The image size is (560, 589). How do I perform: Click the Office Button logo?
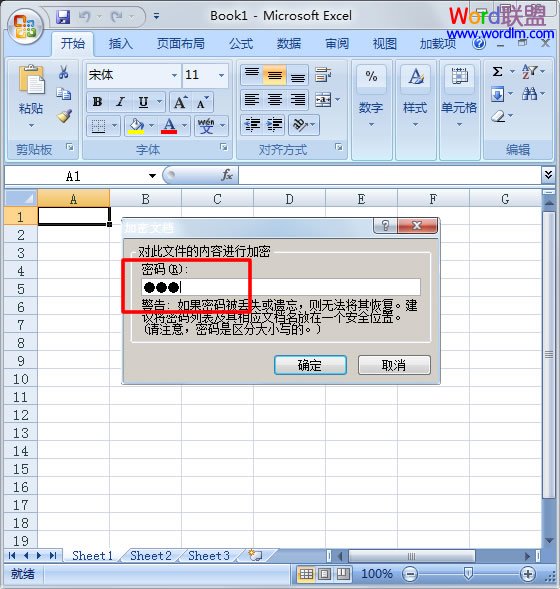(x=25, y=27)
